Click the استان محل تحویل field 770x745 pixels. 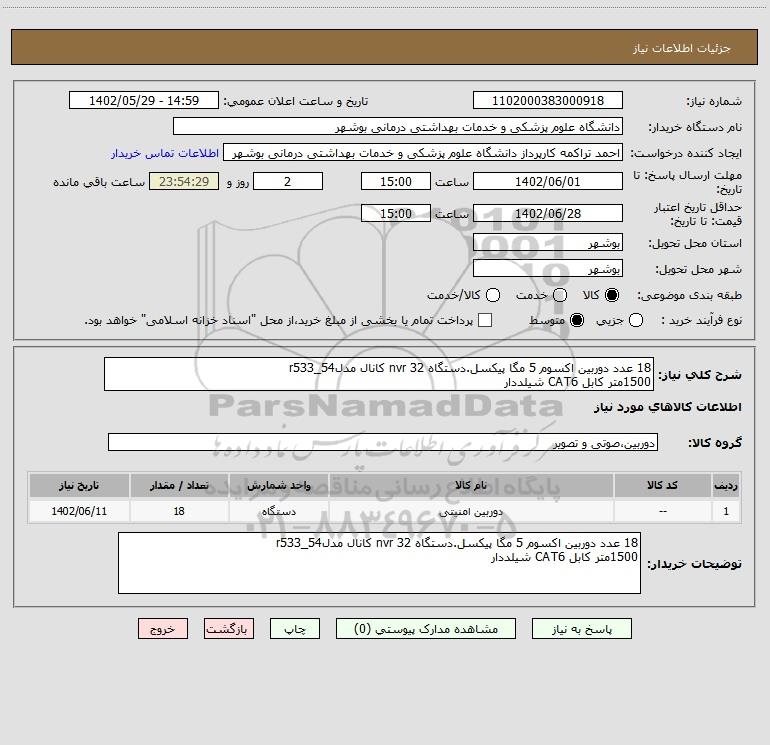pyautogui.click(x=547, y=244)
